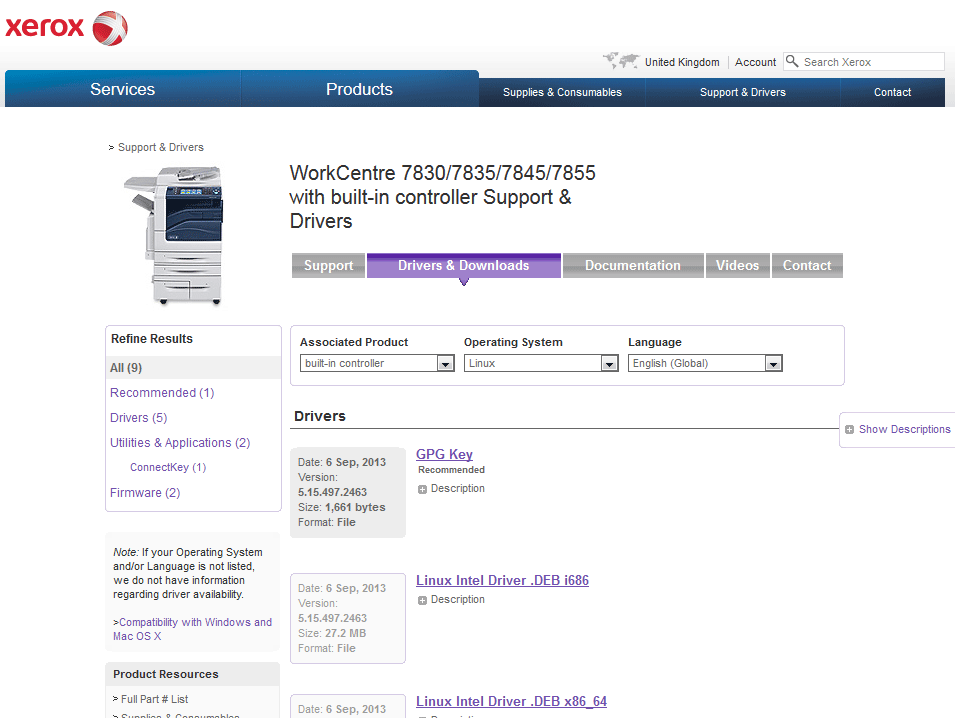The image size is (955, 718).
Task: Open the Contact item in the top navigation bar
Action: [x=892, y=93]
